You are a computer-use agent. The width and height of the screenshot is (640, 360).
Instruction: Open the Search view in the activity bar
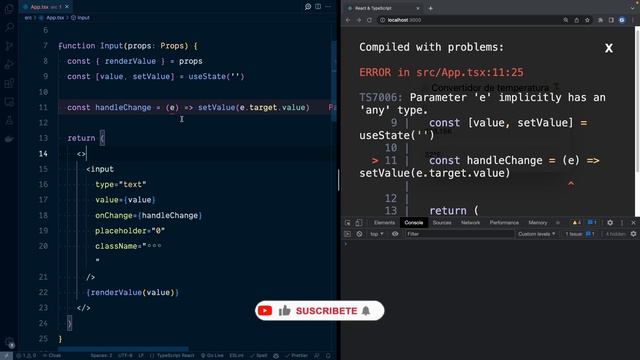[x=9, y=27]
